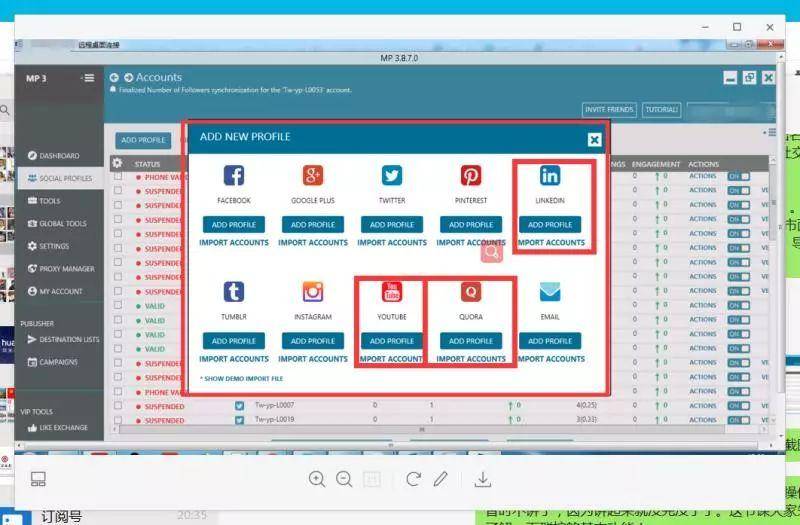Open Actions menu in Tw-yp-L0007 row
The image size is (800, 525).
click(x=703, y=406)
